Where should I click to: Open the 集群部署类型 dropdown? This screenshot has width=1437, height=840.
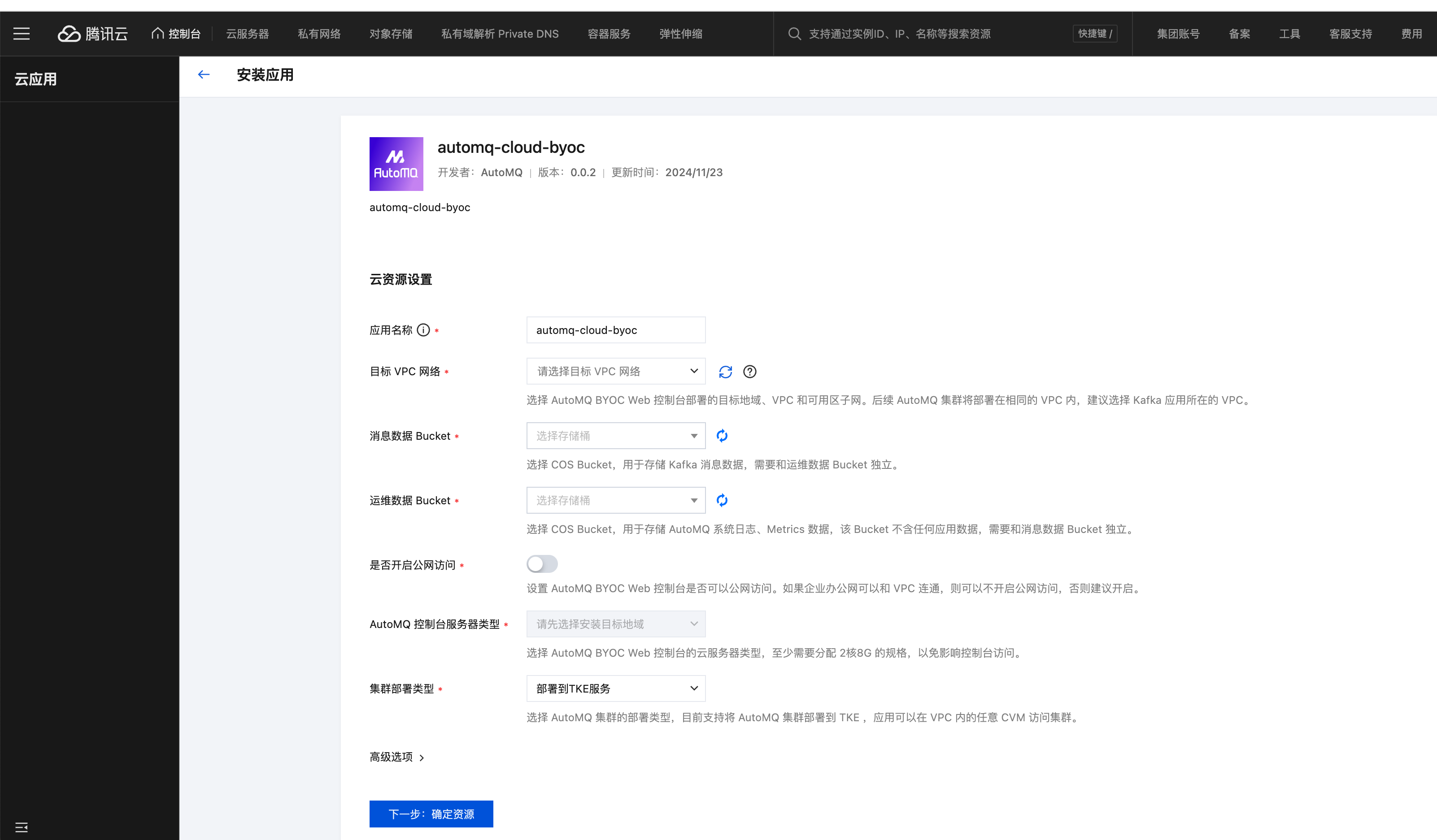[x=616, y=688]
